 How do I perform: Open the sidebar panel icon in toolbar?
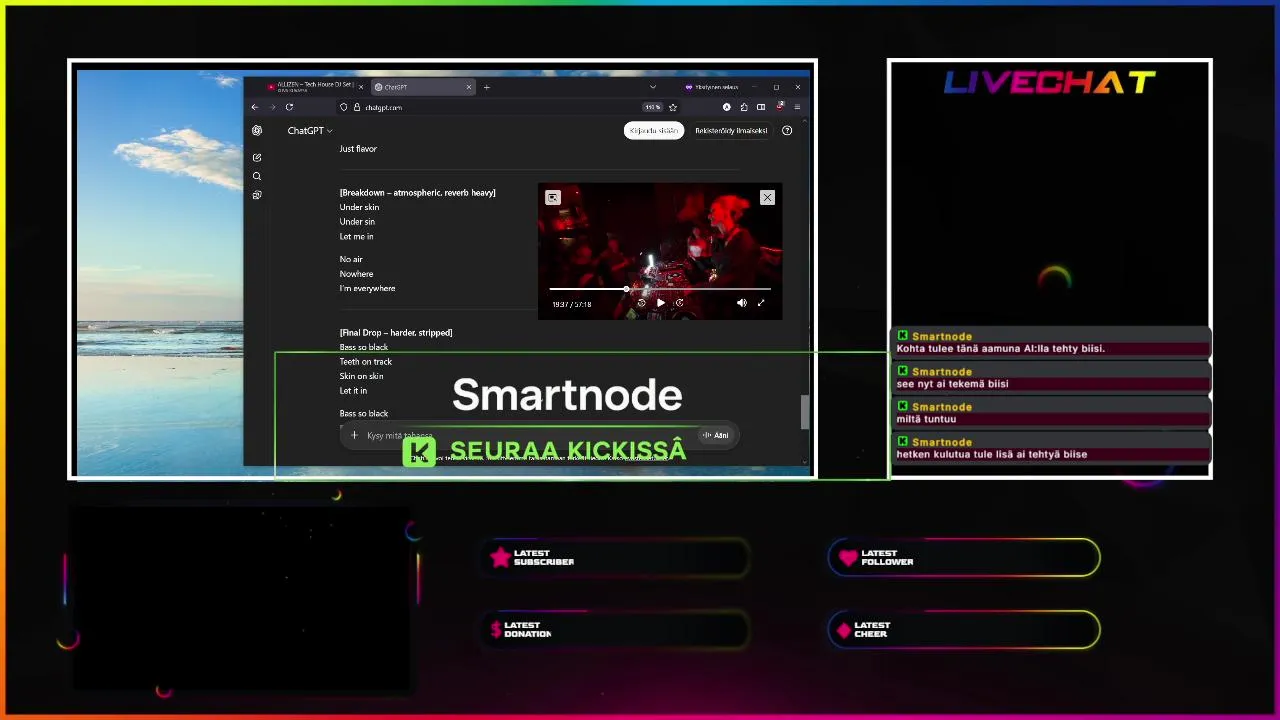761,107
